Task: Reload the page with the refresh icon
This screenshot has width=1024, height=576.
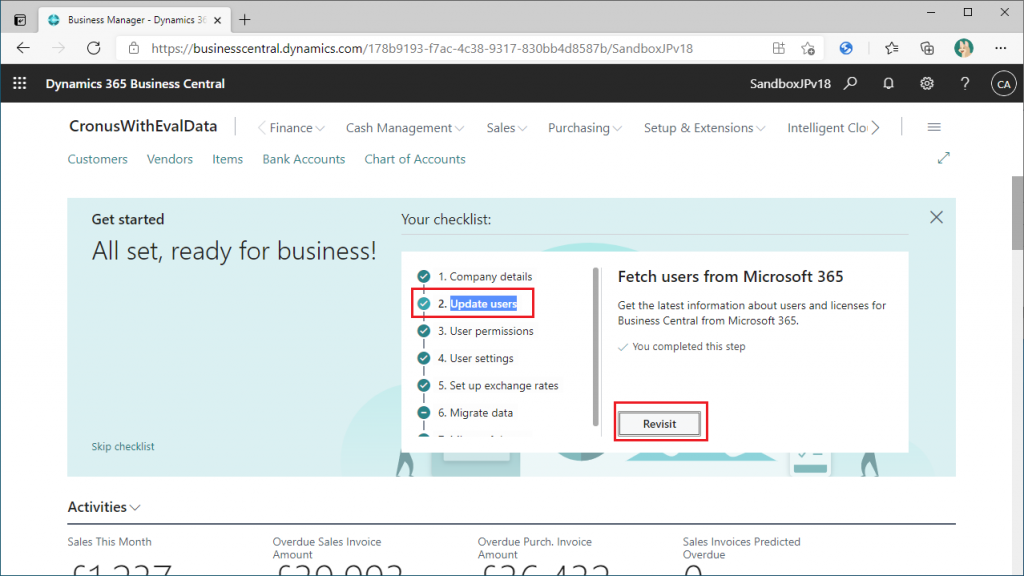Action: 94,48
